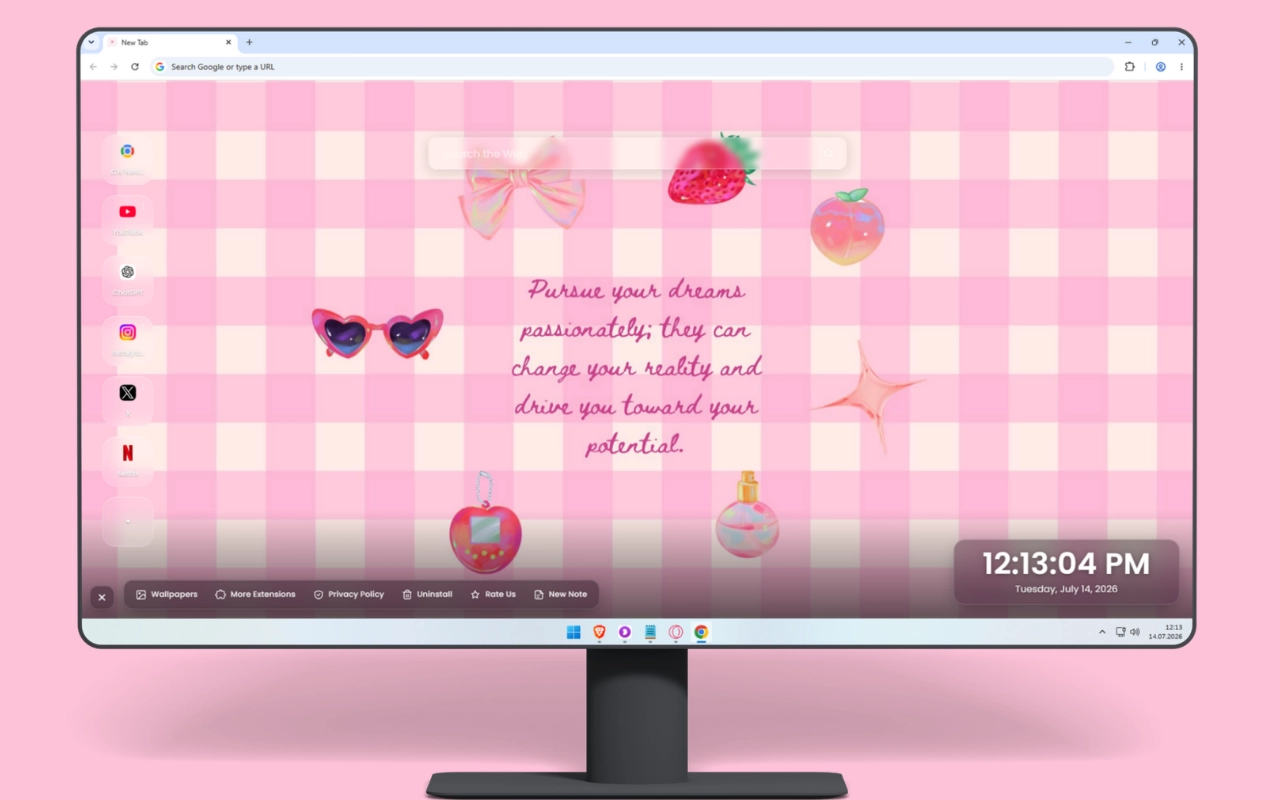1280x800 pixels.
Task: Click the Search the Web field
Action: tap(637, 154)
